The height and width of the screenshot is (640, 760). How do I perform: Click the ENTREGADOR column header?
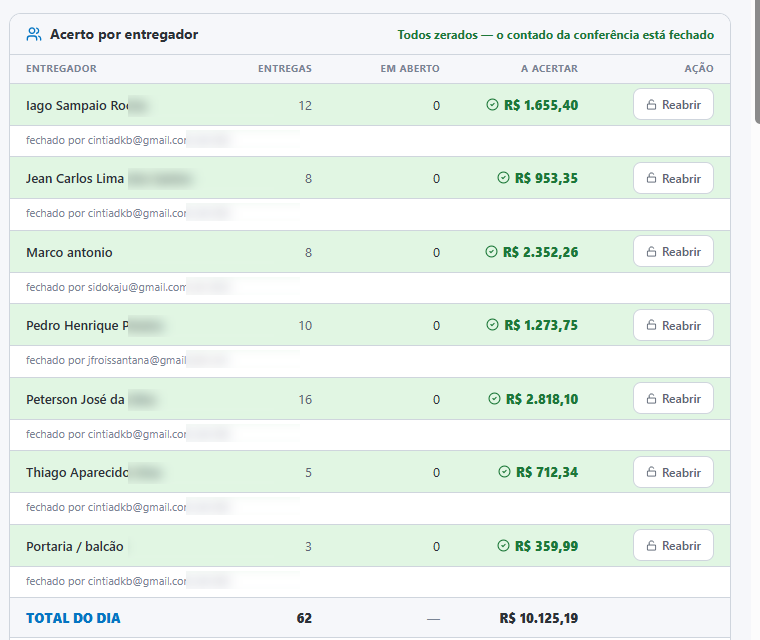(x=62, y=68)
